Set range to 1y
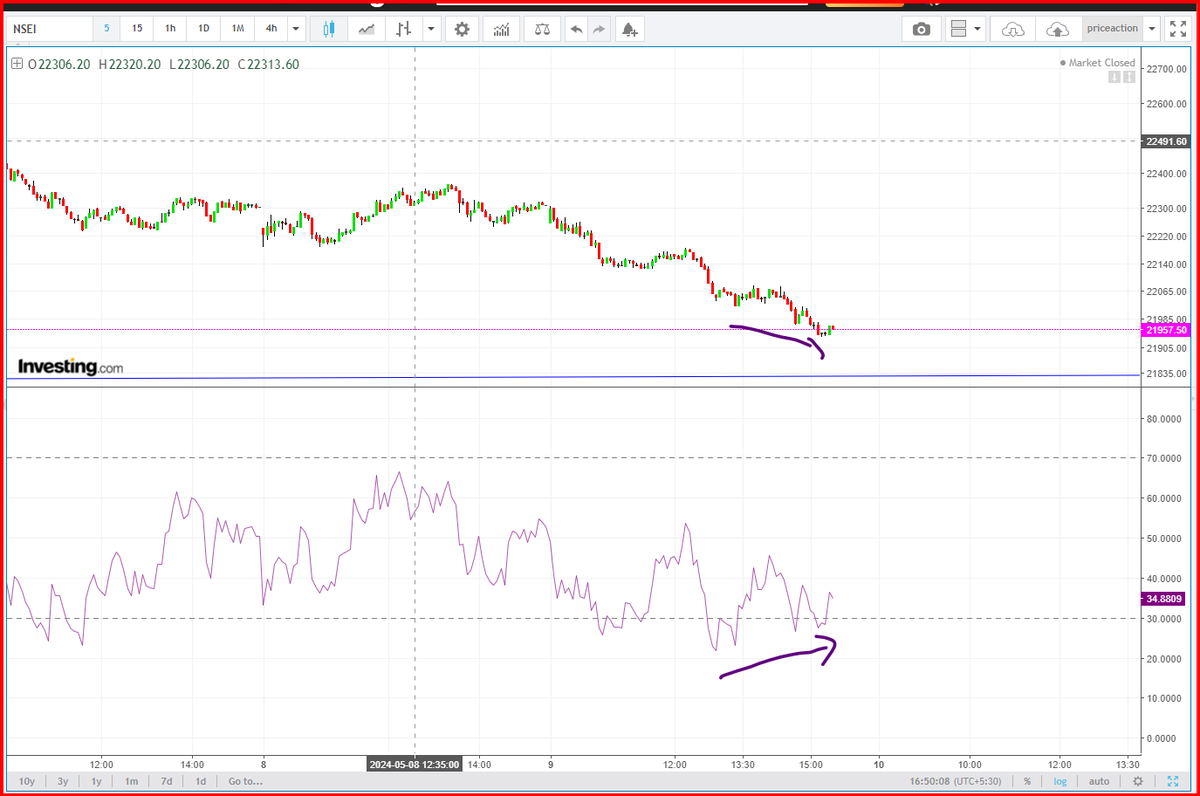 click(97, 781)
